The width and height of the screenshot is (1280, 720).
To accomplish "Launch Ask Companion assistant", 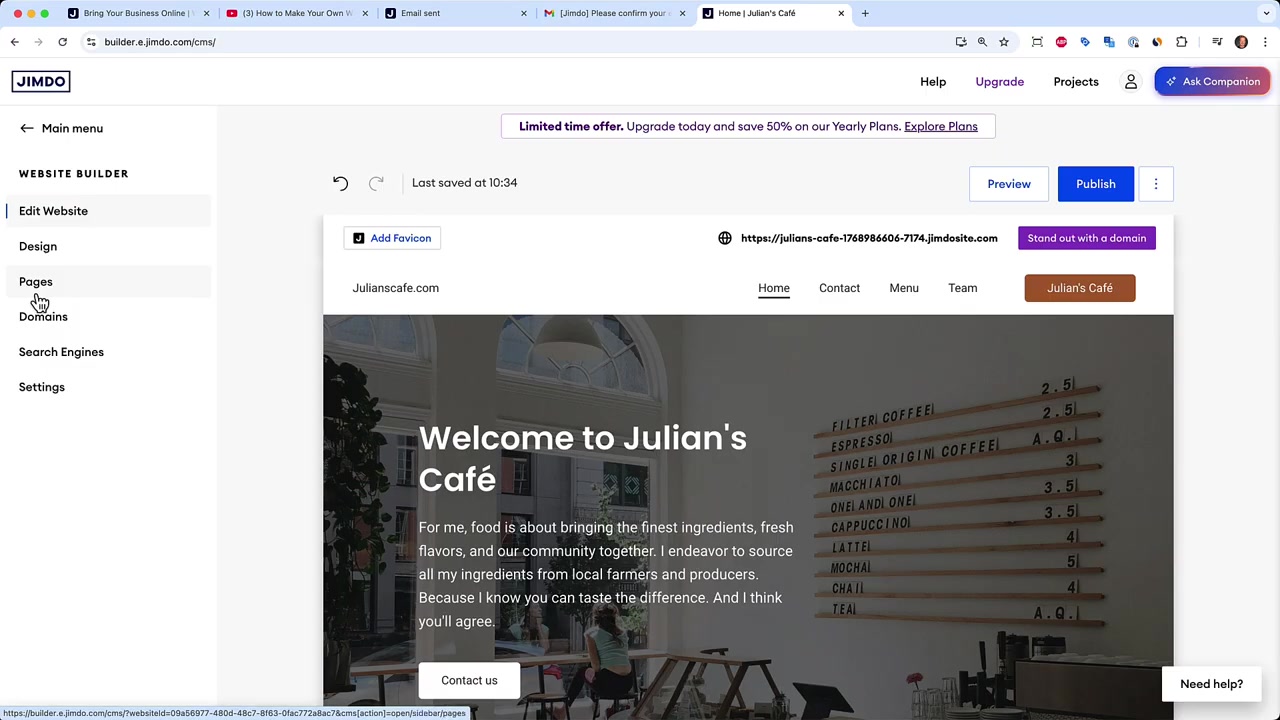I will (x=1212, y=82).
